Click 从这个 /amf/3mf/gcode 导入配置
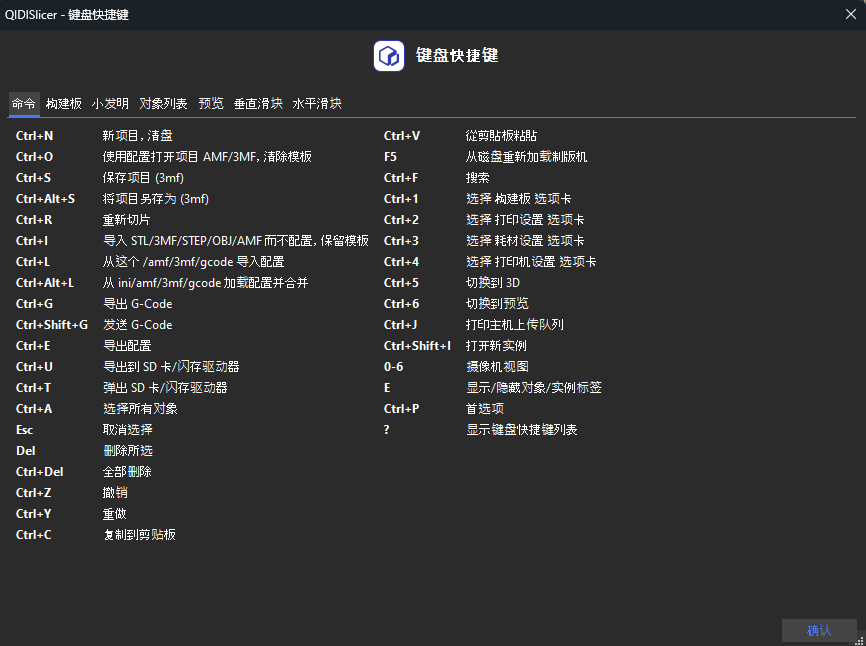This screenshot has width=866, height=646. click(193, 262)
